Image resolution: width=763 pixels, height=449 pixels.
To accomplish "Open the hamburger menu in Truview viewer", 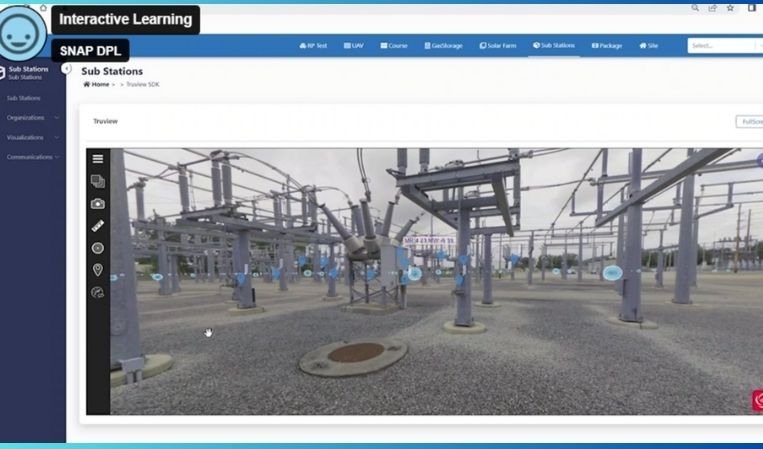I will (98, 158).
